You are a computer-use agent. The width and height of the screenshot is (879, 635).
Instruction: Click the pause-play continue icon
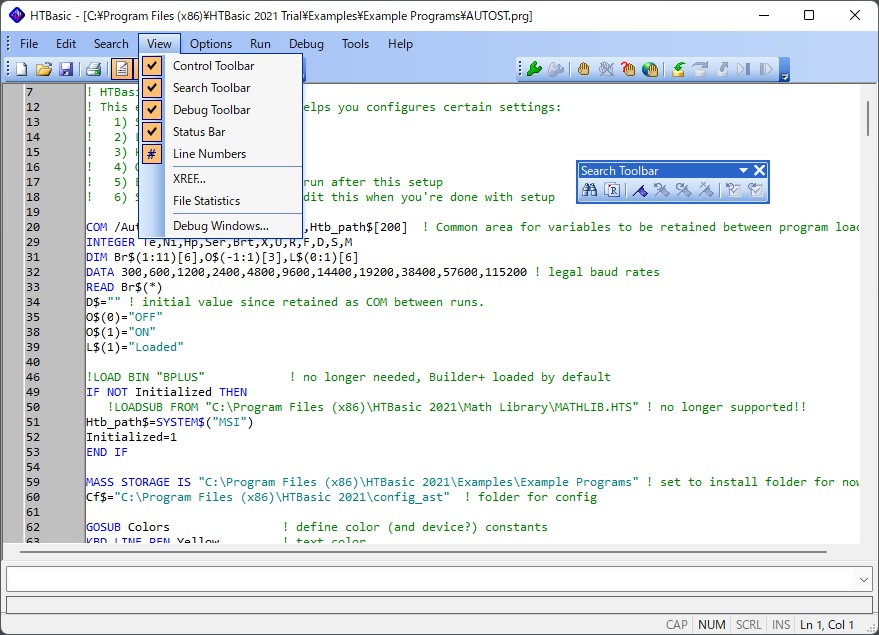click(x=766, y=69)
